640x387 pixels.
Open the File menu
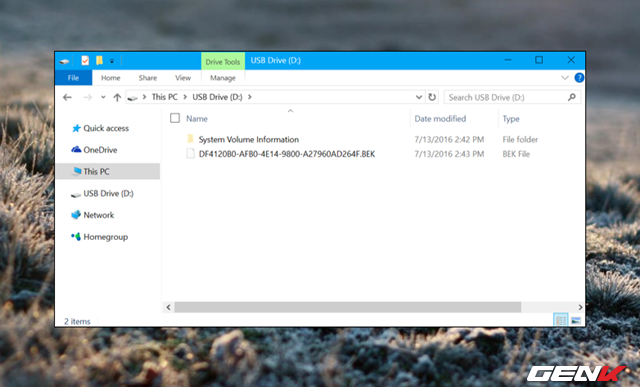[73, 78]
